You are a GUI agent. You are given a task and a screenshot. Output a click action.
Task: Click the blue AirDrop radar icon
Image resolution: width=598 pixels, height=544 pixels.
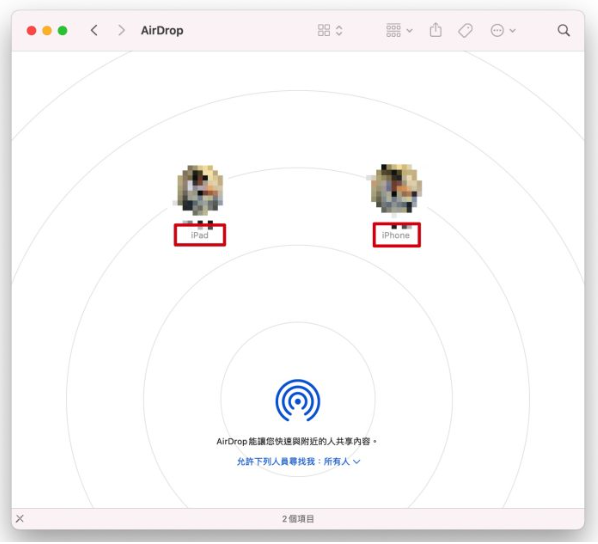coord(298,401)
